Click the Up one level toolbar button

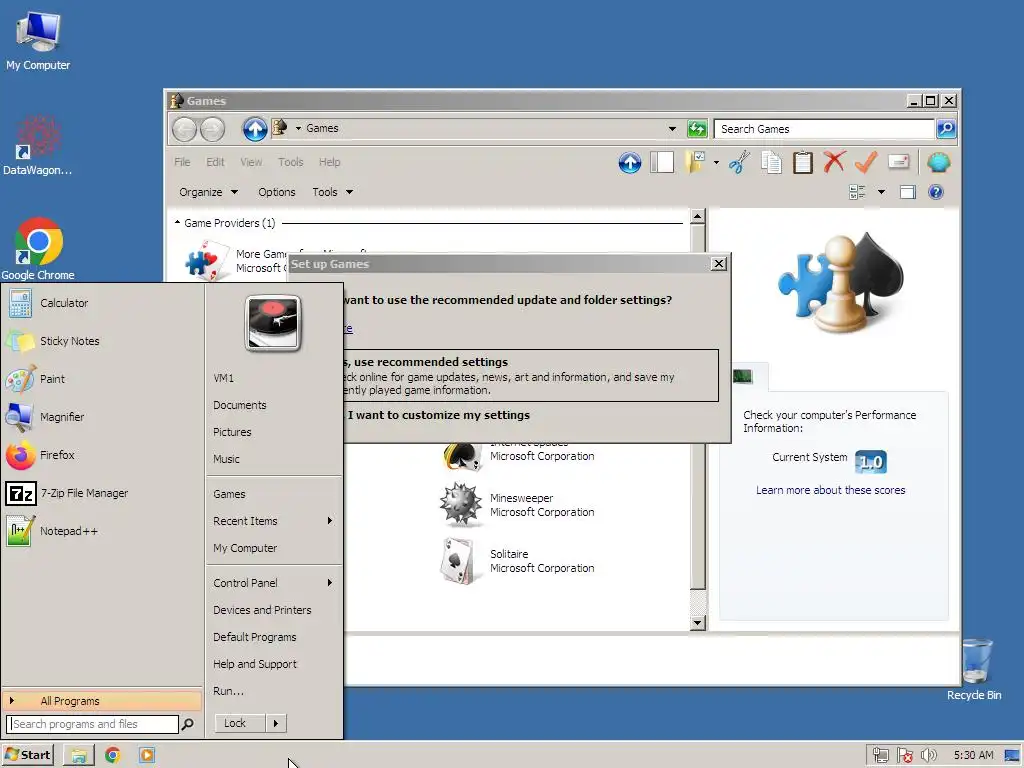pos(630,163)
